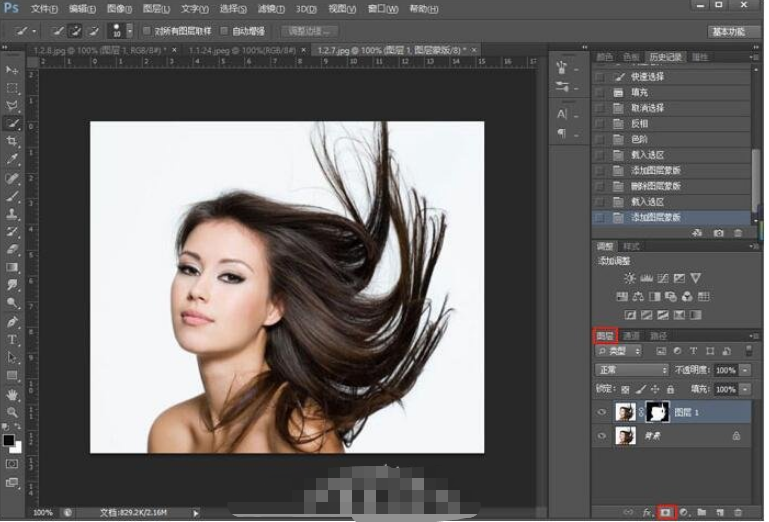Viewport: 769px width, 522px height.
Task: Click the delete layer trash icon
Action: pyautogui.click(x=738, y=512)
